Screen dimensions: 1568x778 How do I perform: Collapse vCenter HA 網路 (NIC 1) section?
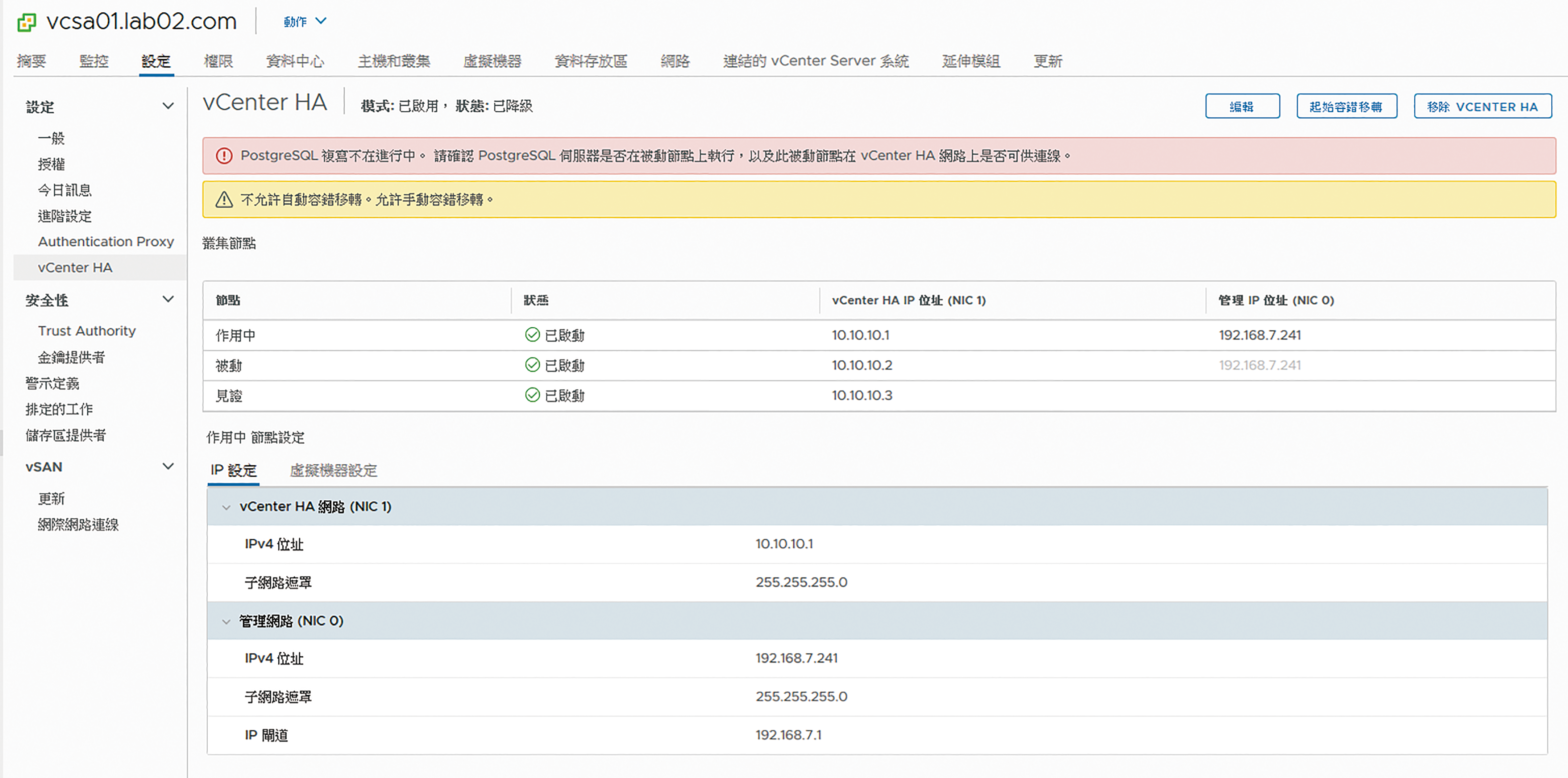(x=226, y=507)
